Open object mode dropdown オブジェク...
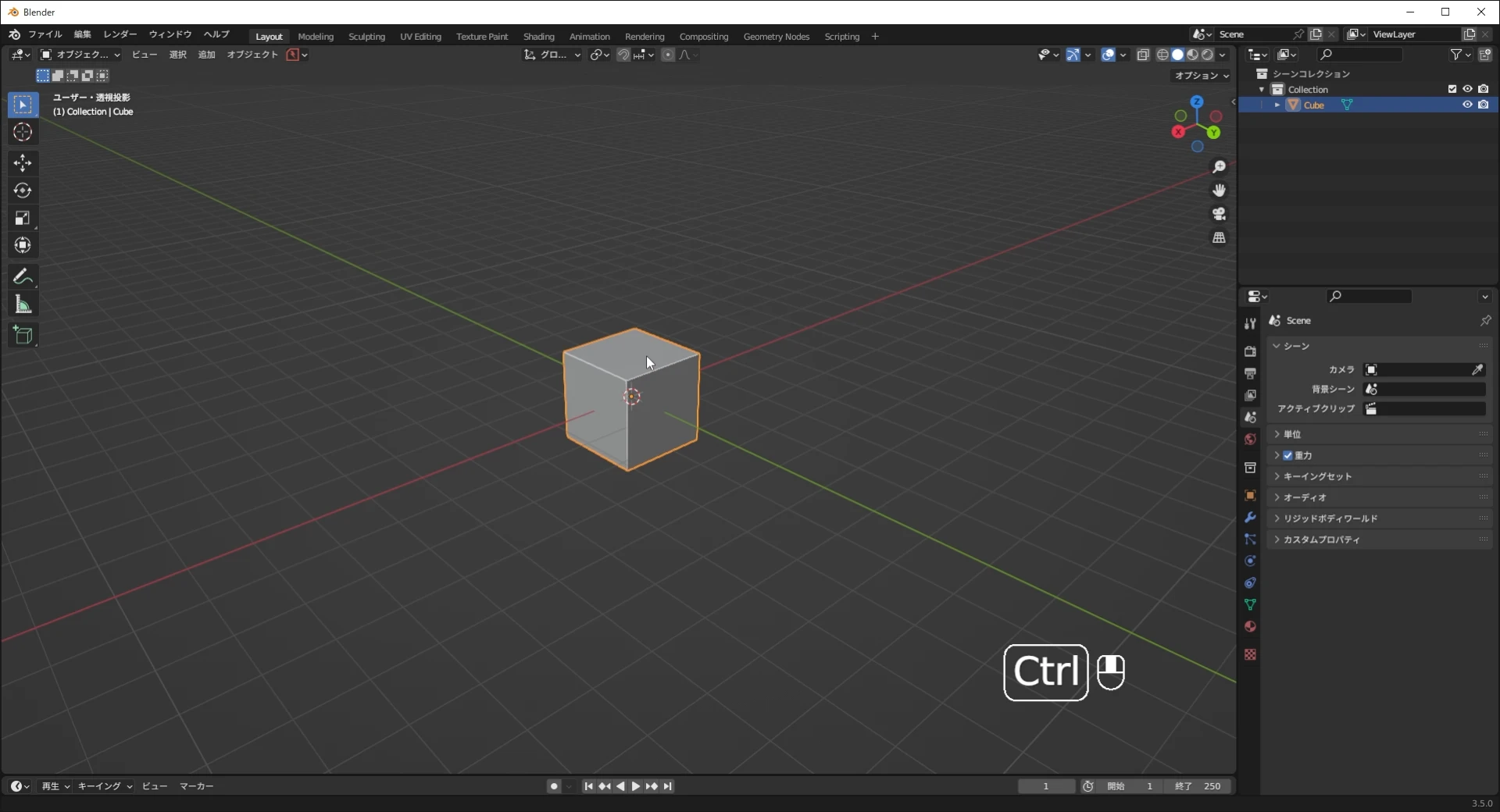 (x=80, y=55)
